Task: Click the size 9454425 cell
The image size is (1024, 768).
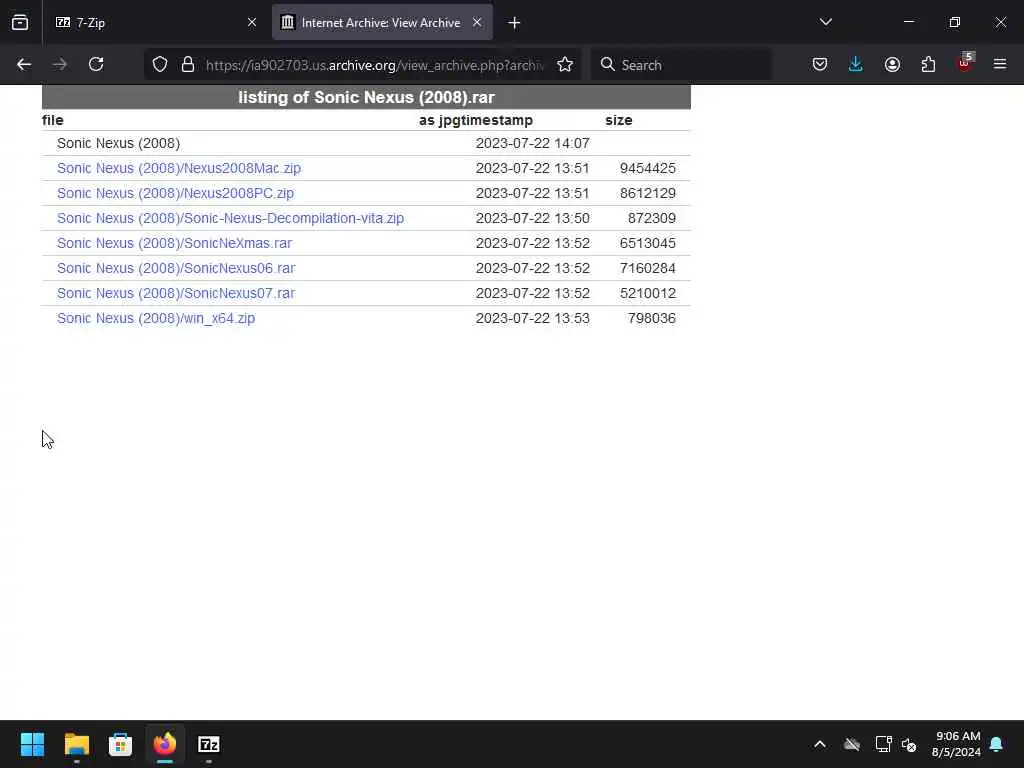Action: [648, 168]
